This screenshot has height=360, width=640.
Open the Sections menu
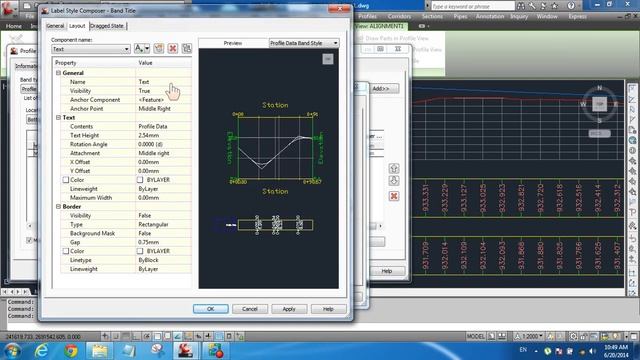pyautogui.click(x=432, y=16)
